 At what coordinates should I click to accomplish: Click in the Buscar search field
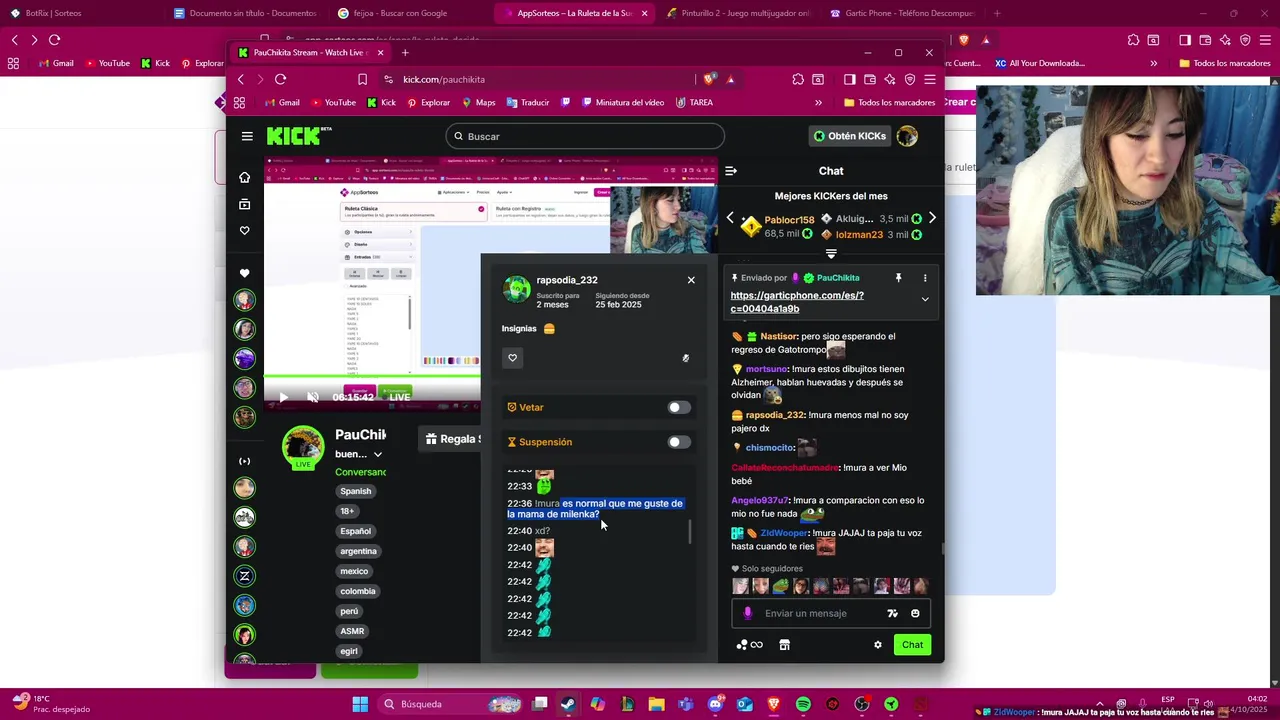(585, 136)
